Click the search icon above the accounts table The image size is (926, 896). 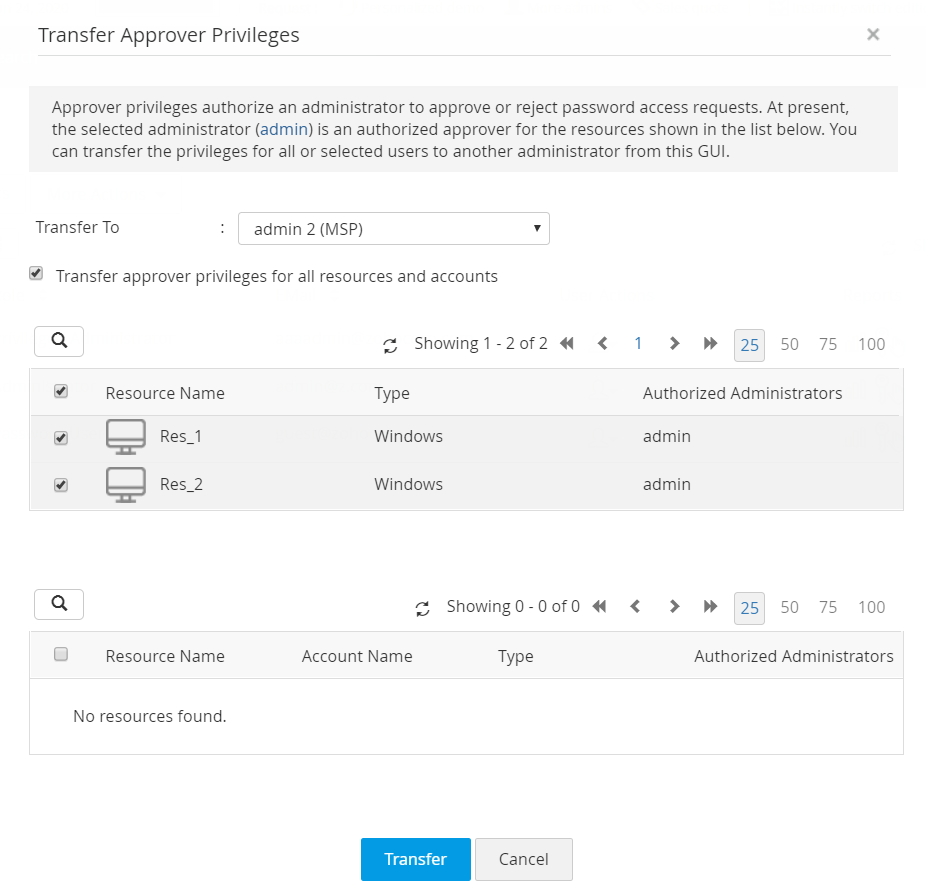click(x=59, y=604)
